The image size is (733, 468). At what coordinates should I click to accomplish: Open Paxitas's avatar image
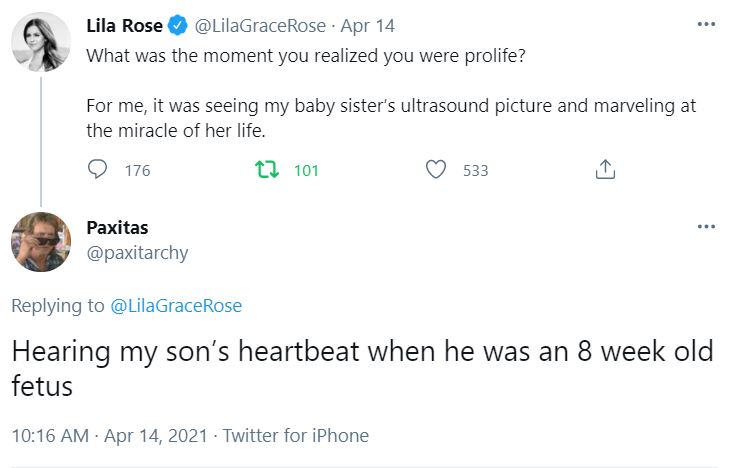pyautogui.click(x=41, y=243)
